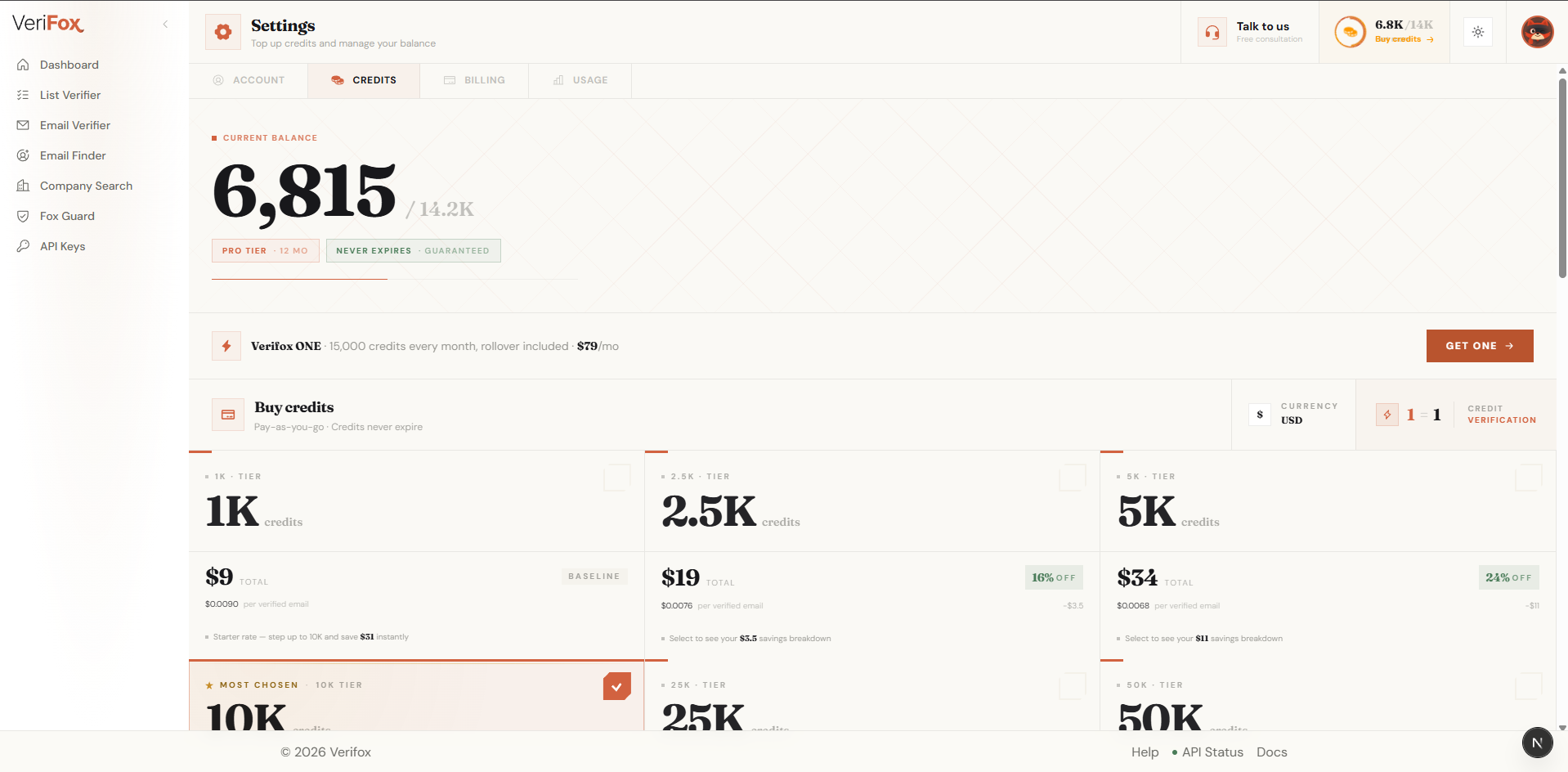
Task: Switch to the Credits tab
Action: tap(364, 80)
